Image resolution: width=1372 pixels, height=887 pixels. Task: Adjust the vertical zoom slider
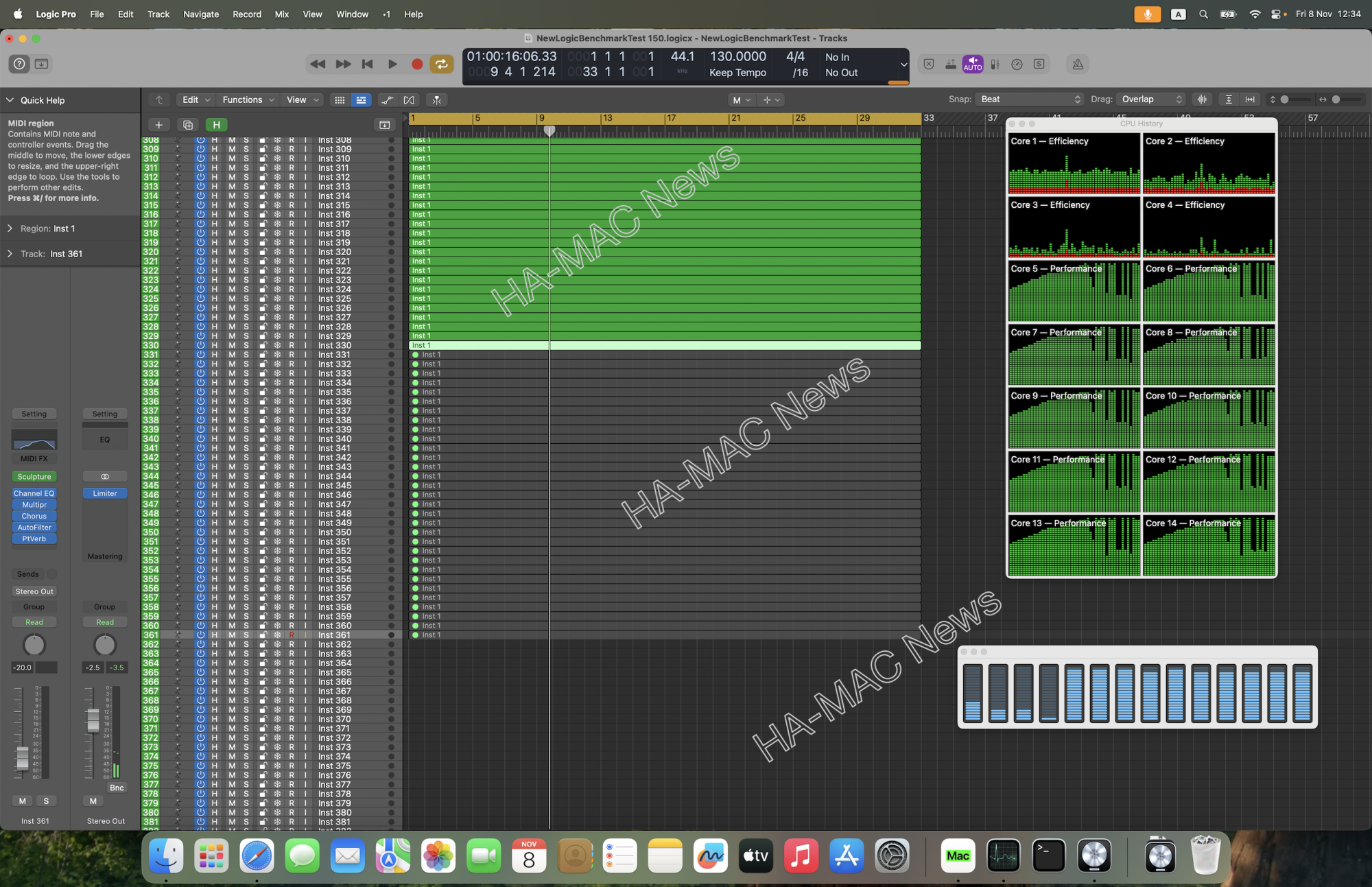[1284, 99]
